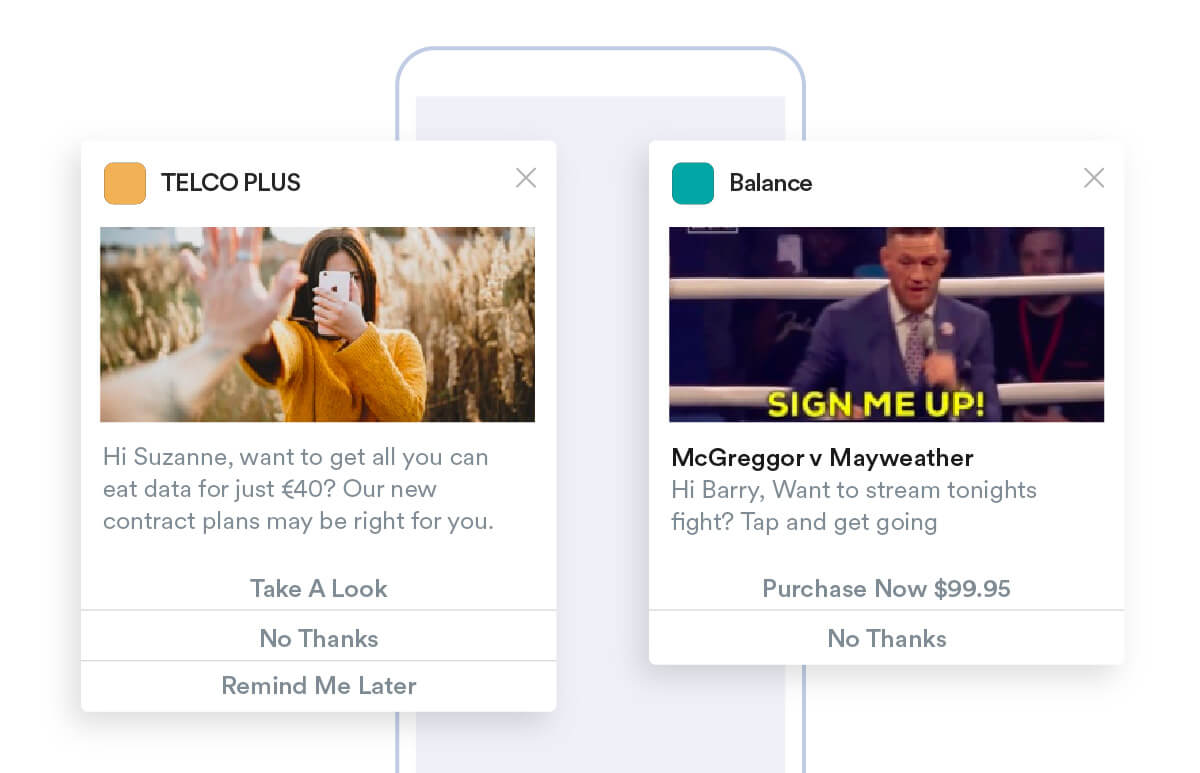Tap the Take A Look button
The height and width of the screenshot is (773, 1200).
click(318, 588)
